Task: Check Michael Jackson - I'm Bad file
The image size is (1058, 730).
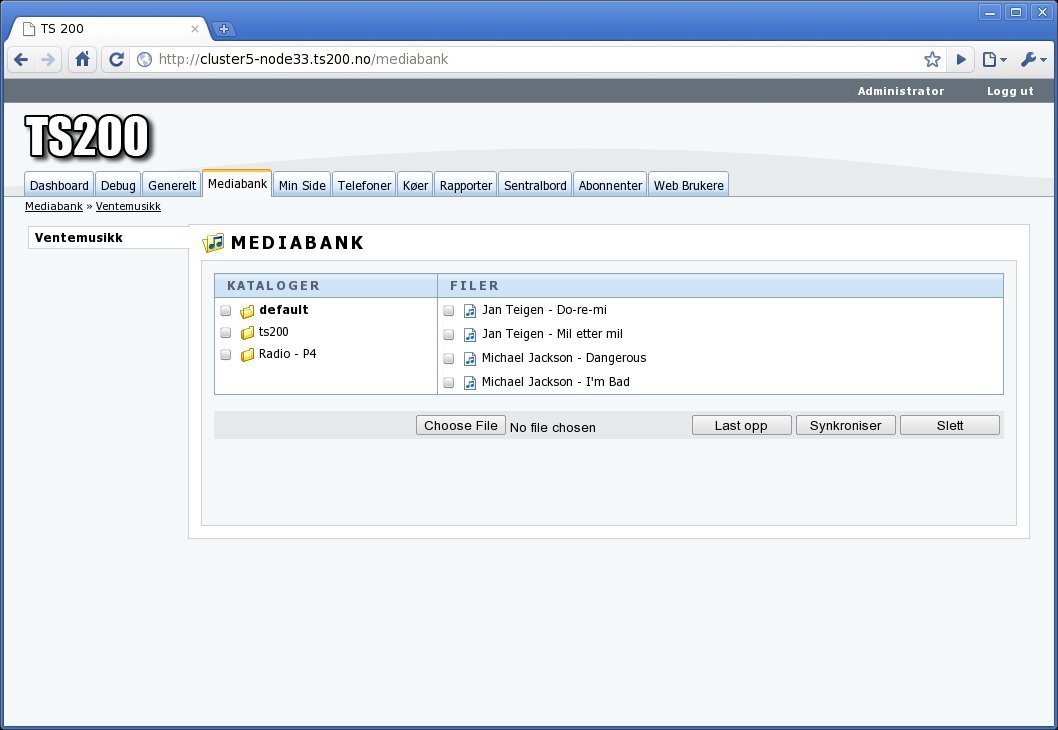Action: pyautogui.click(x=449, y=383)
